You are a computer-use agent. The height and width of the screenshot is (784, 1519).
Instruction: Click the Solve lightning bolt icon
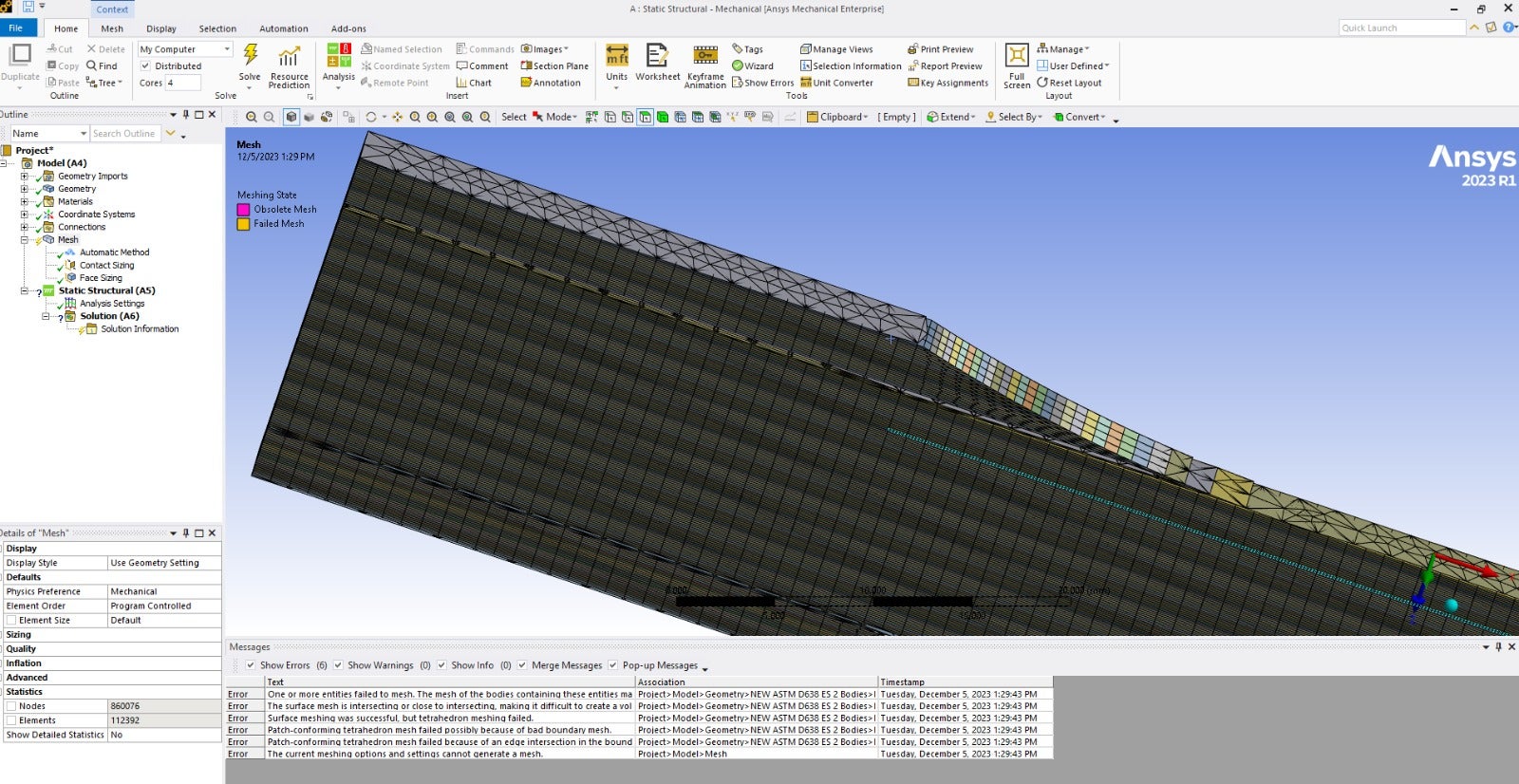click(x=250, y=56)
